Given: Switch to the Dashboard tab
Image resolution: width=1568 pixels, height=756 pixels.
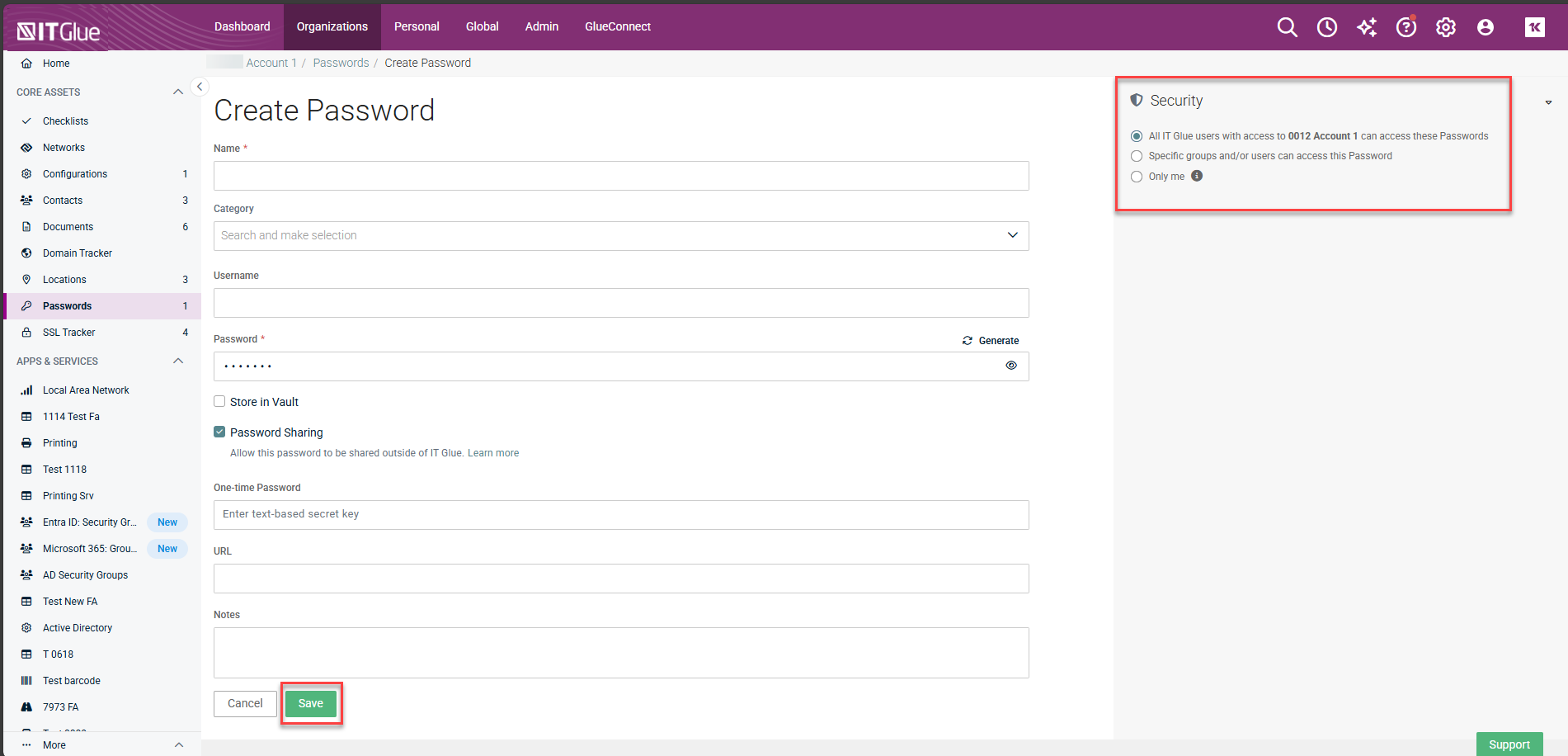Looking at the screenshot, I should 242,26.
